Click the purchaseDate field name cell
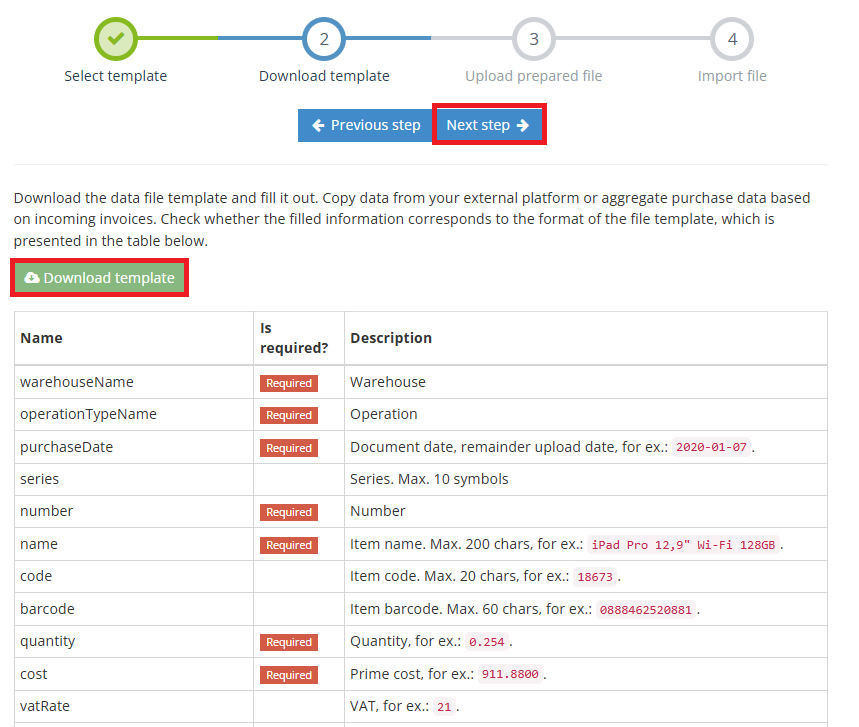The width and height of the screenshot is (859, 727). (x=67, y=447)
